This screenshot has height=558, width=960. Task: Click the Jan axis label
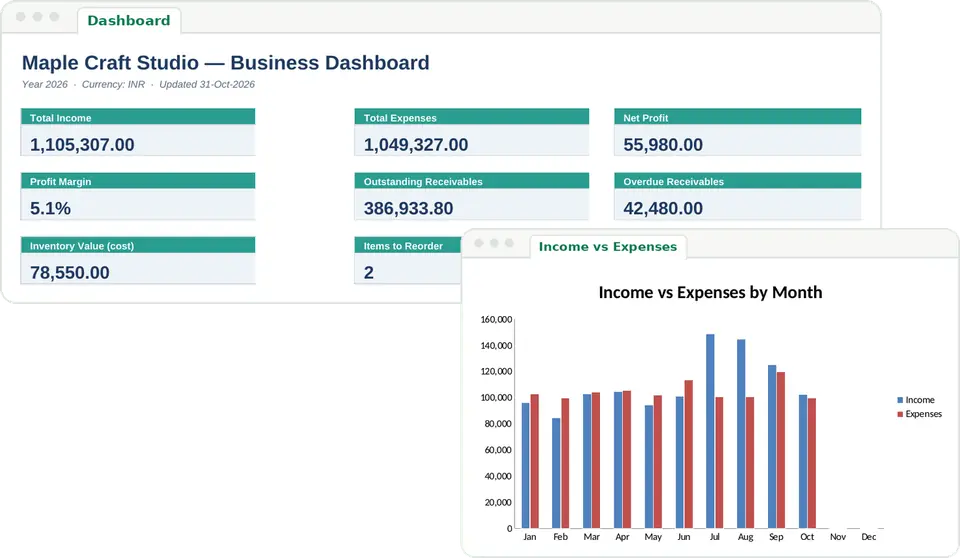tap(530, 537)
